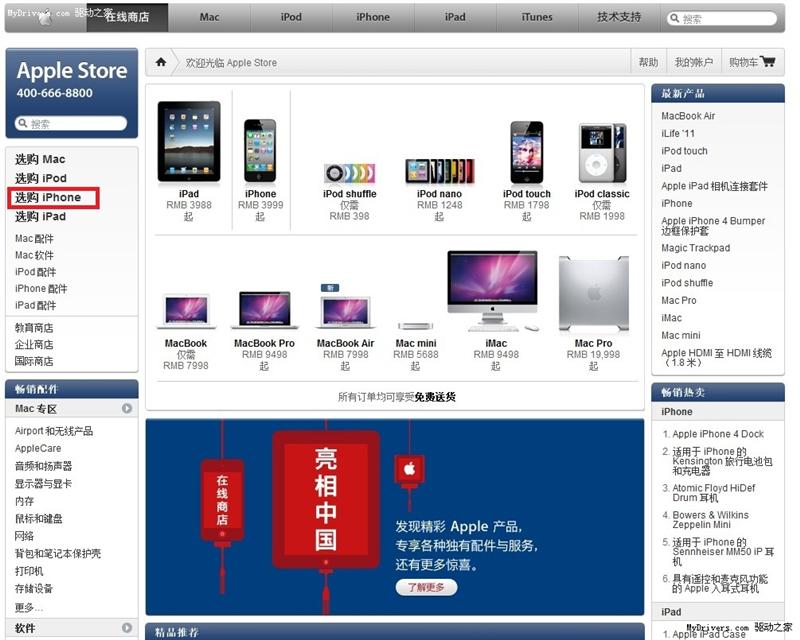Open the iTunes tab

[x=537, y=17]
